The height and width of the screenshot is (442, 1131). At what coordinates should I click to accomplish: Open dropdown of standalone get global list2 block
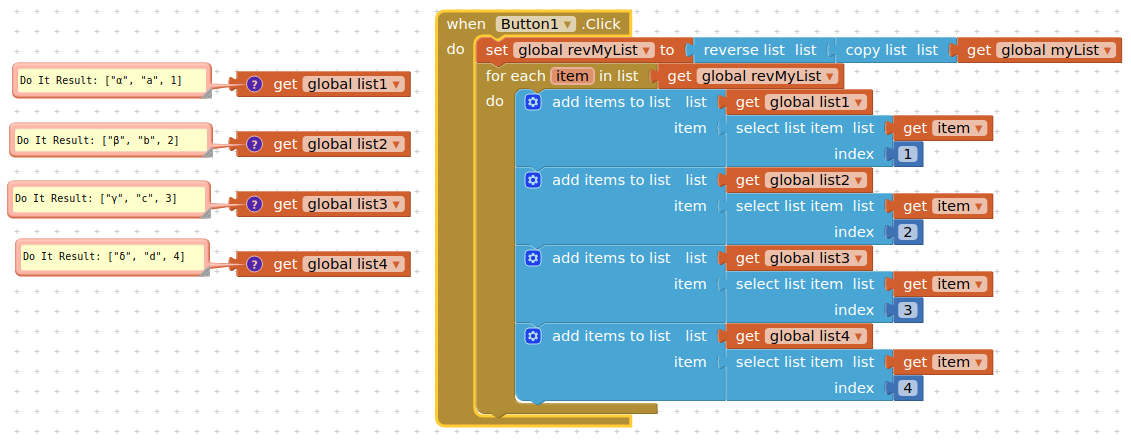click(354, 144)
